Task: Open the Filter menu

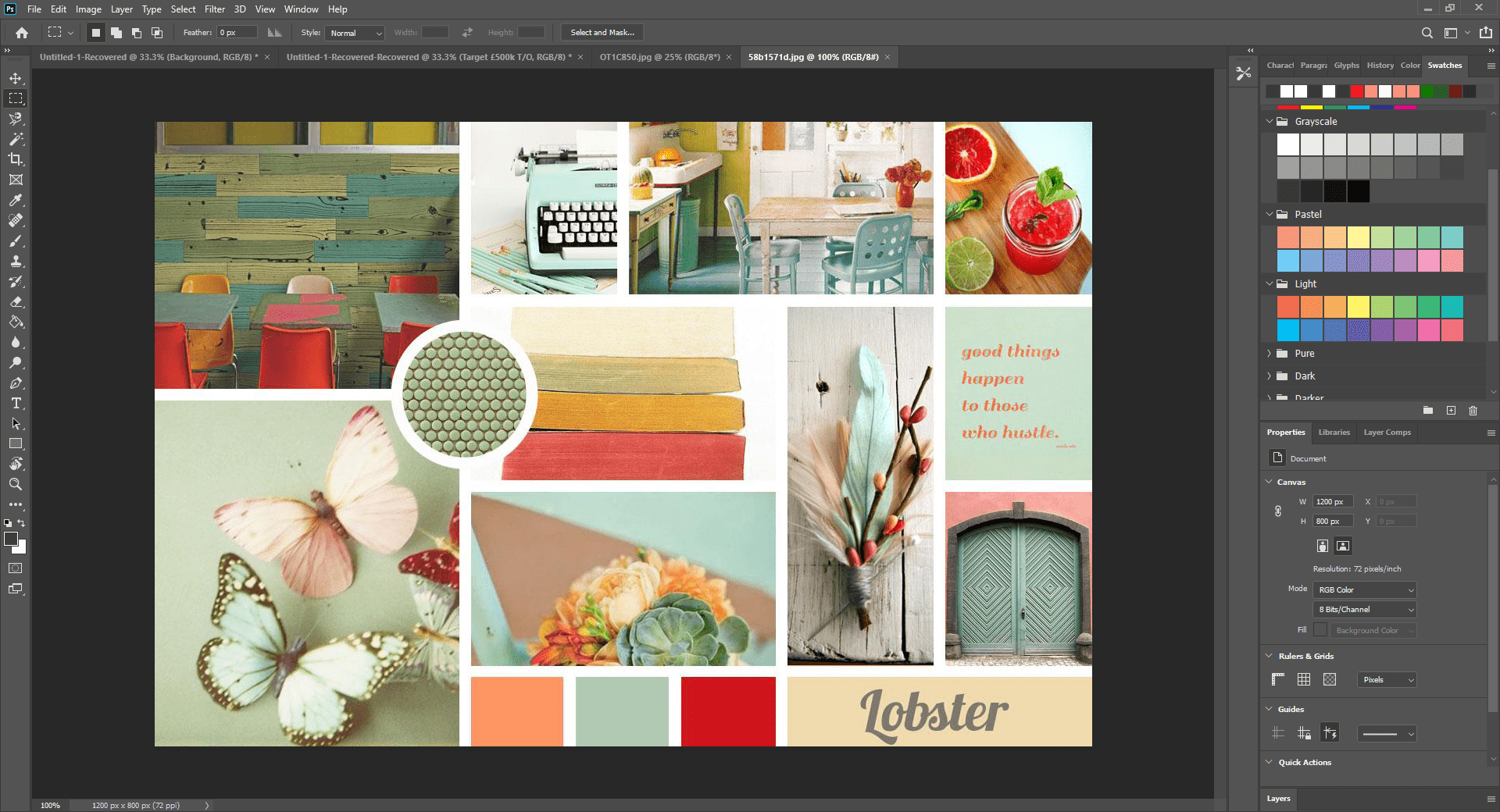Action: coord(215,9)
